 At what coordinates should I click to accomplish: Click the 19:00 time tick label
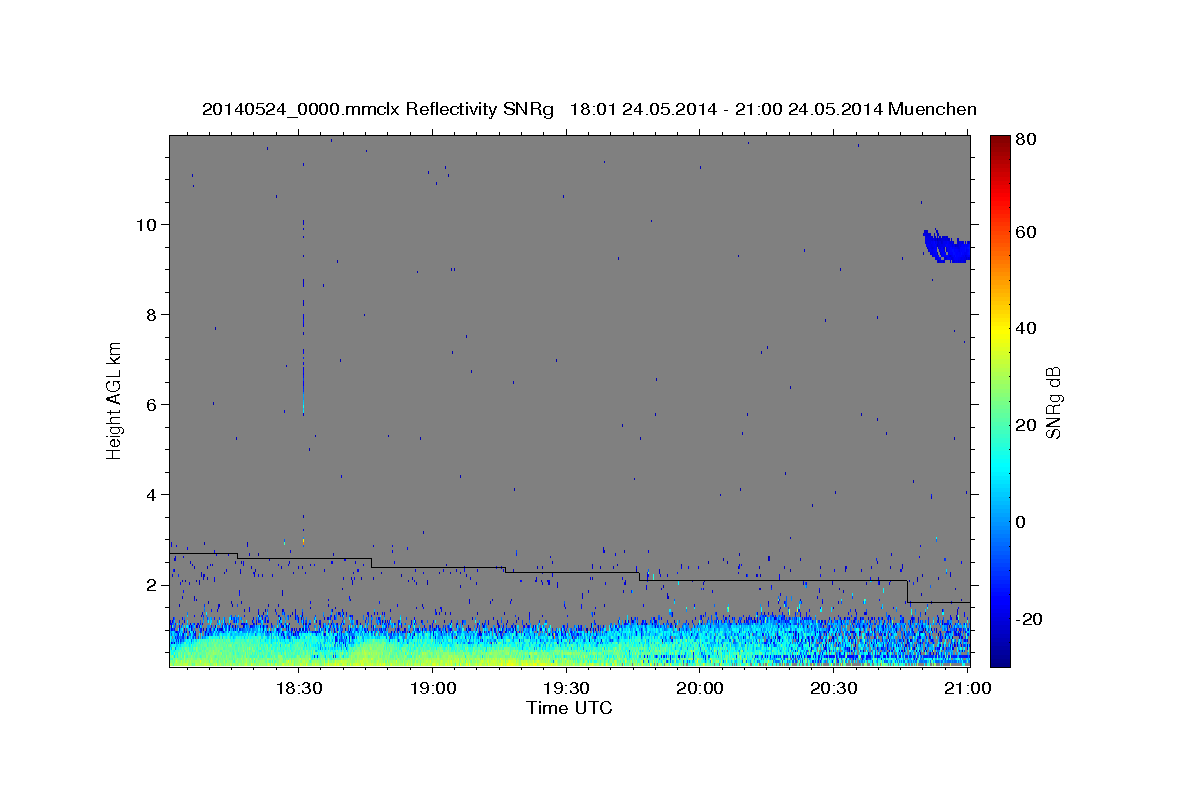(x=432, y=688)
